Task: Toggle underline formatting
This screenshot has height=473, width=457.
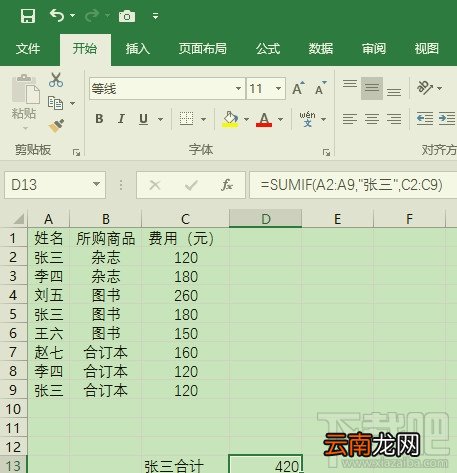Action: coord(143,119)
